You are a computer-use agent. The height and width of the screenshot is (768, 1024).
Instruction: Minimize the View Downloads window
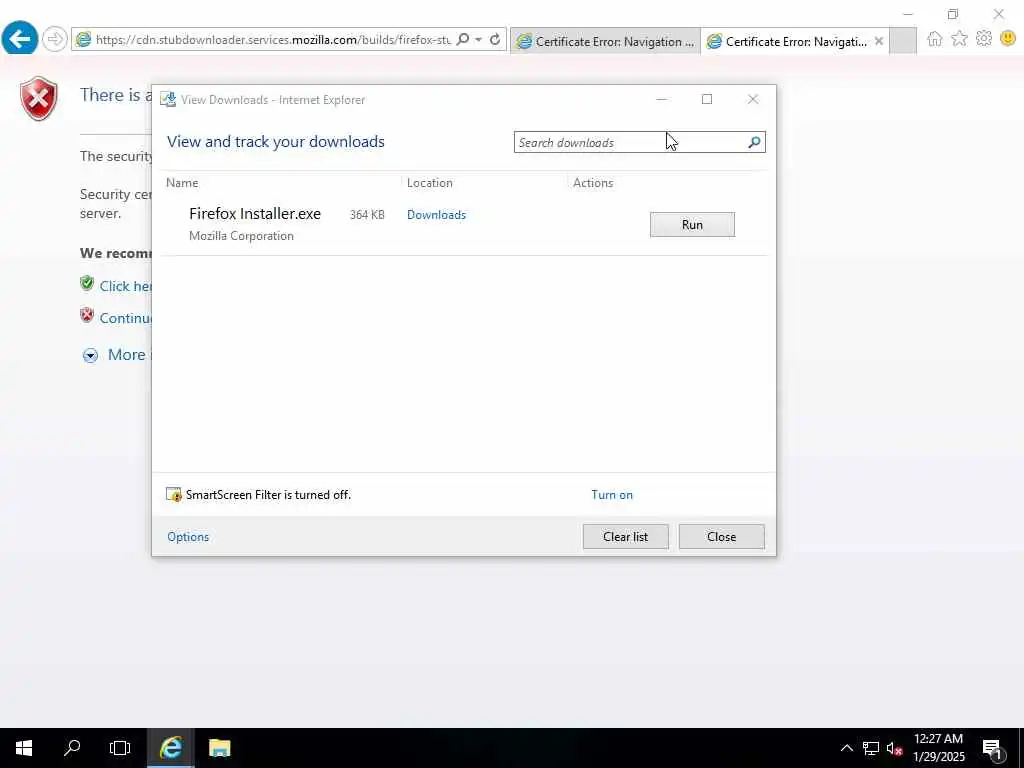tap(662, 99)
